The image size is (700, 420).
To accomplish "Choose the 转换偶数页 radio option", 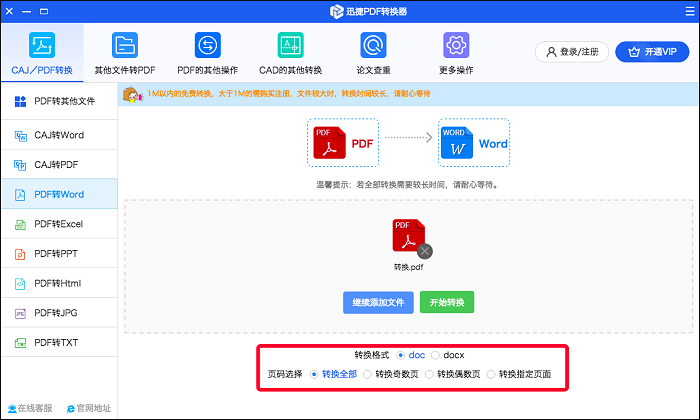I will [x=430, y=375].
